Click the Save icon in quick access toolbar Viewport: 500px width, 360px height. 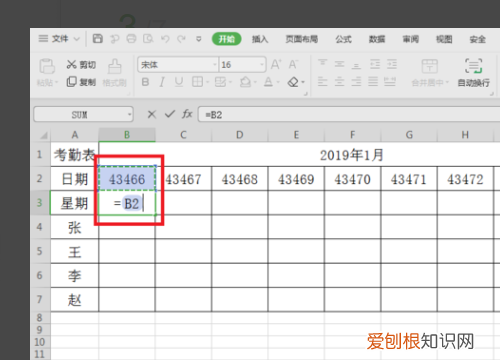tap(97, 39)
